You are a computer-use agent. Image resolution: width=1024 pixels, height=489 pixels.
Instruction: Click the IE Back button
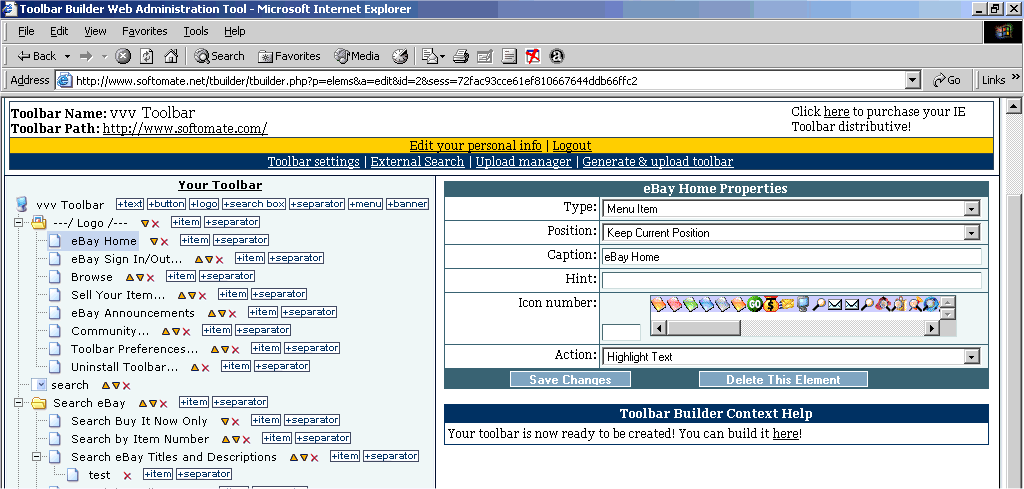click(x=37, y=56)
